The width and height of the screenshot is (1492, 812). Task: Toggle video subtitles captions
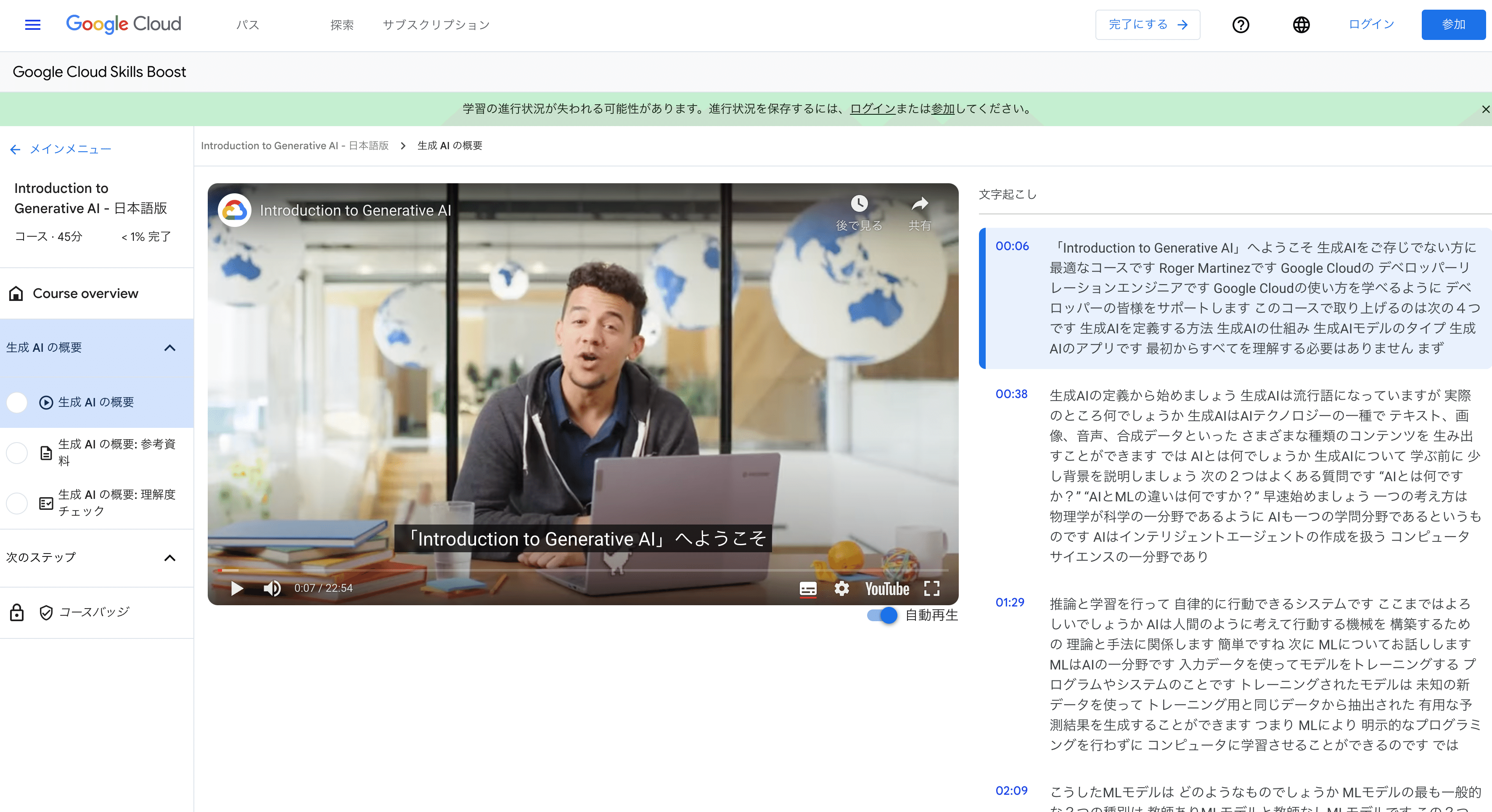[807, 588]
